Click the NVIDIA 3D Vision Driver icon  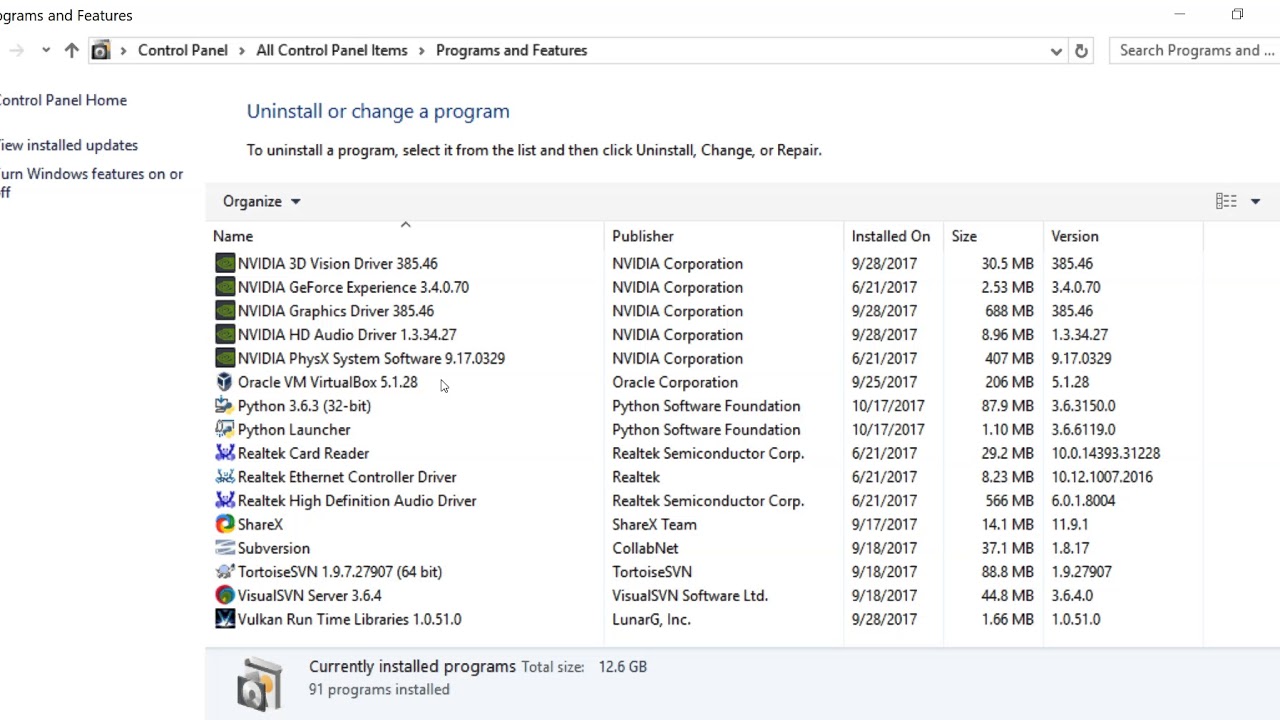pyautogui.click(x=225, y=263)
